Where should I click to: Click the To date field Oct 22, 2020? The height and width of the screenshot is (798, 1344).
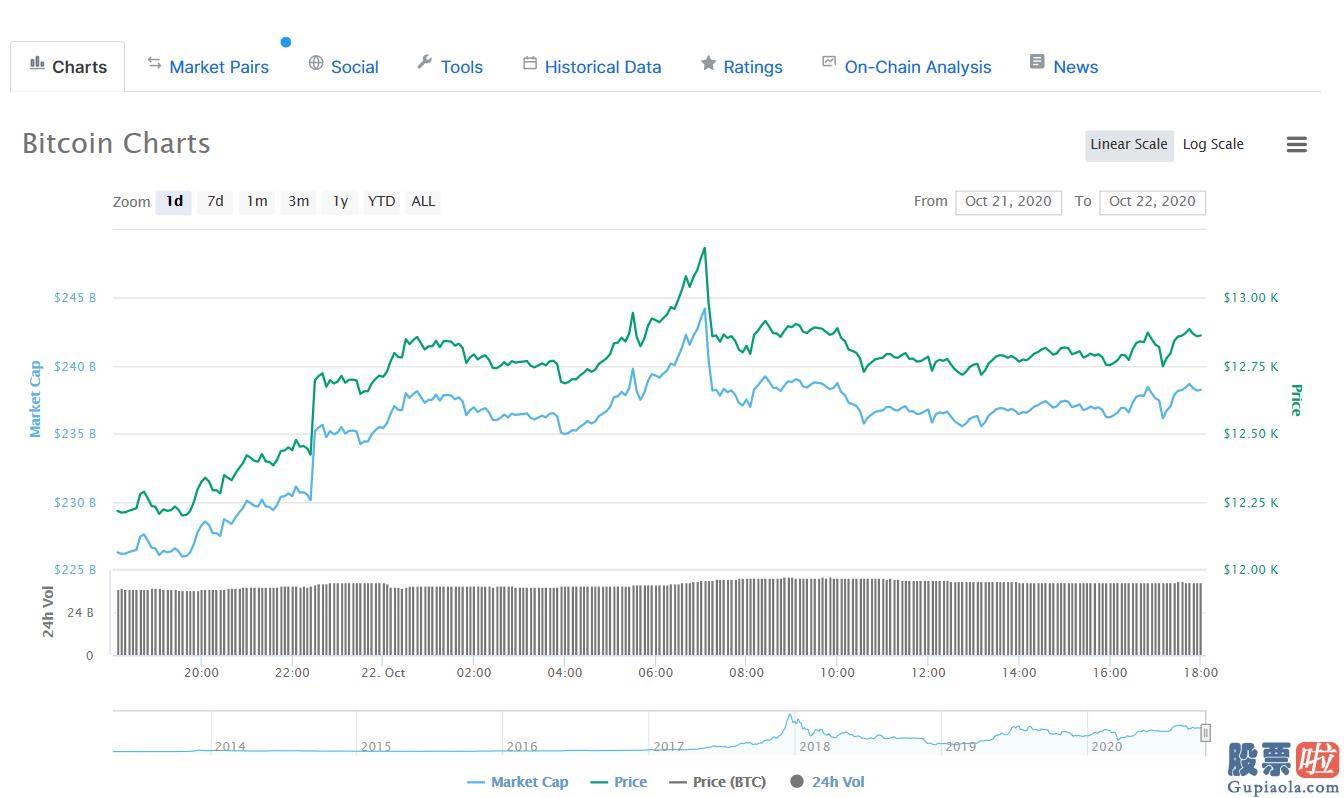(1152, 202)
